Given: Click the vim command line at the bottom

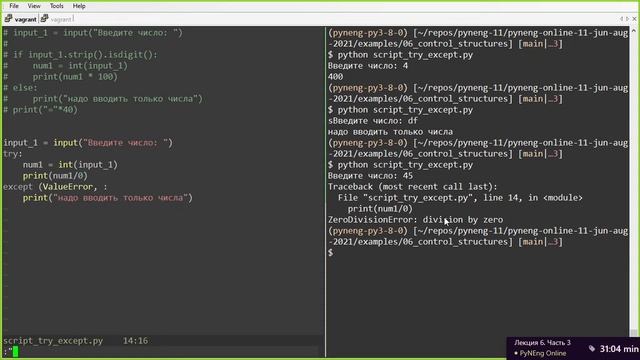Looking at the screenshot, I should (160, 351).
